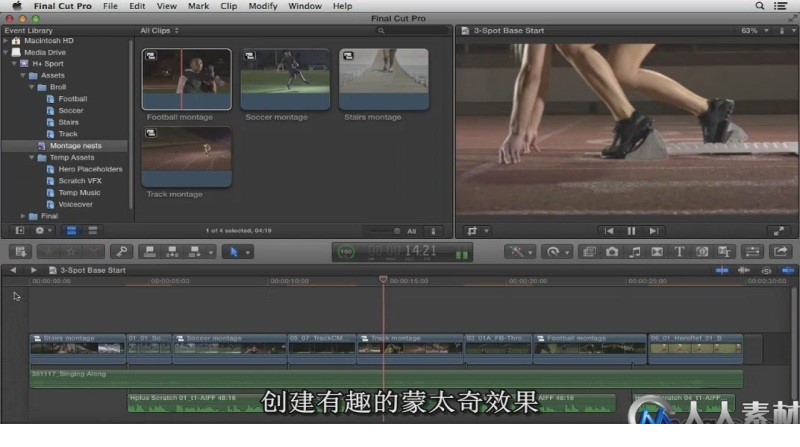Switch browser to filmstrip view
This screenshot has width=800, height=447.
pos(71,231)
